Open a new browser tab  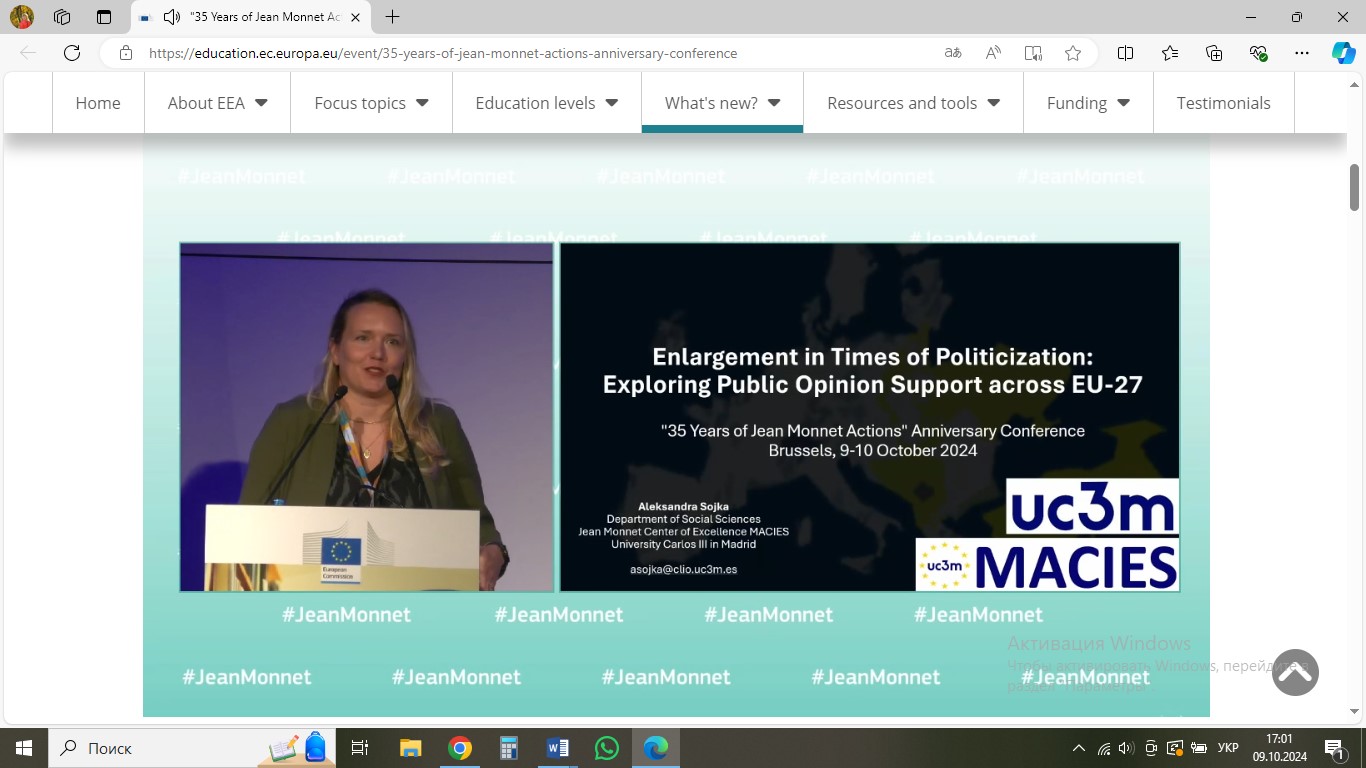coord(393,17)
